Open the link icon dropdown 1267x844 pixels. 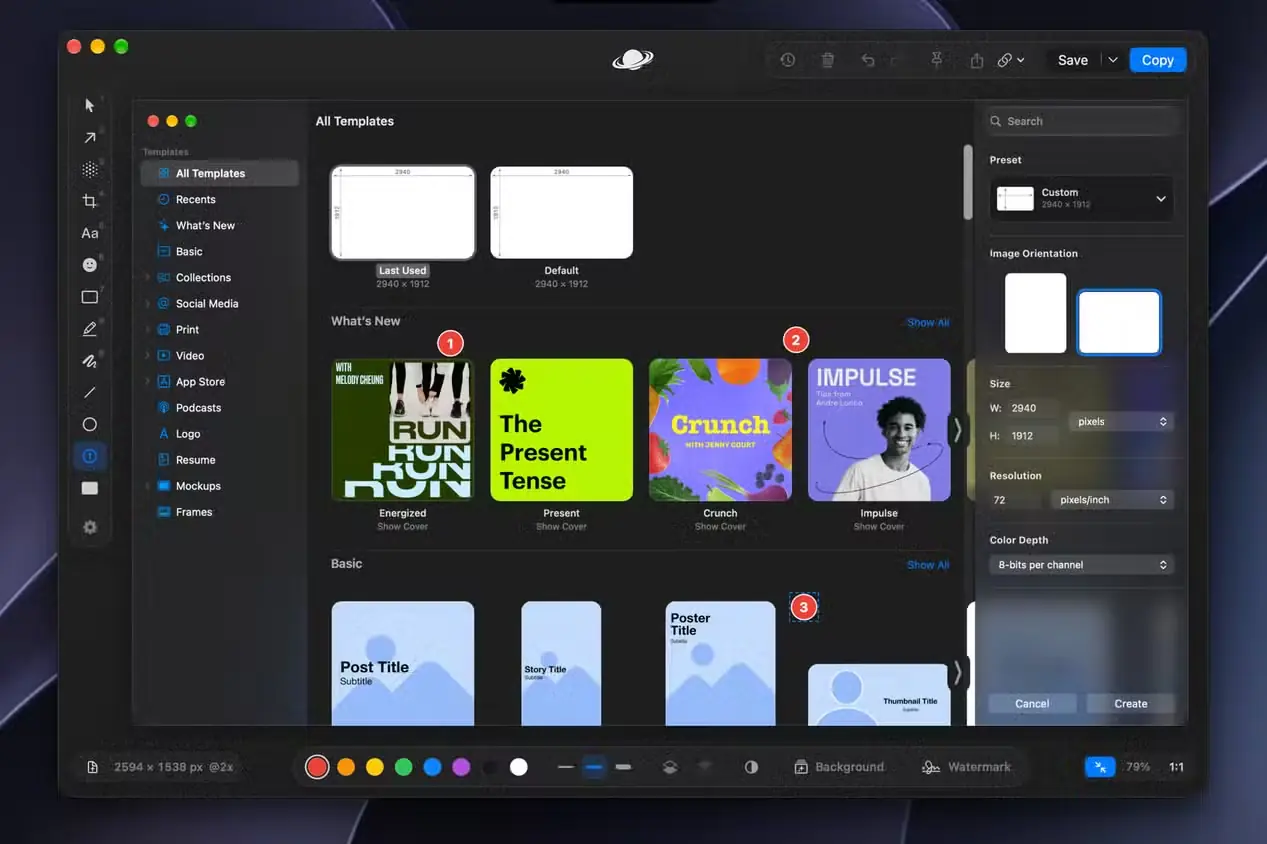click(1011, 60)
